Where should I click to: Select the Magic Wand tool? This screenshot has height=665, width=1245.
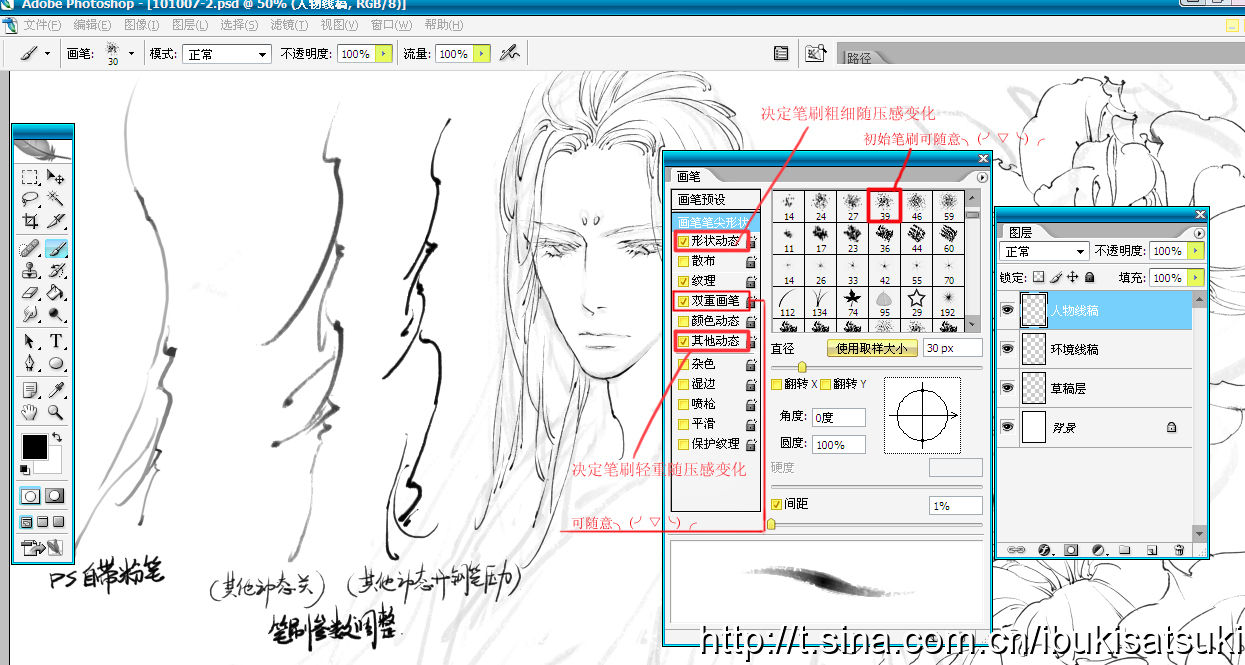(56, 199)
